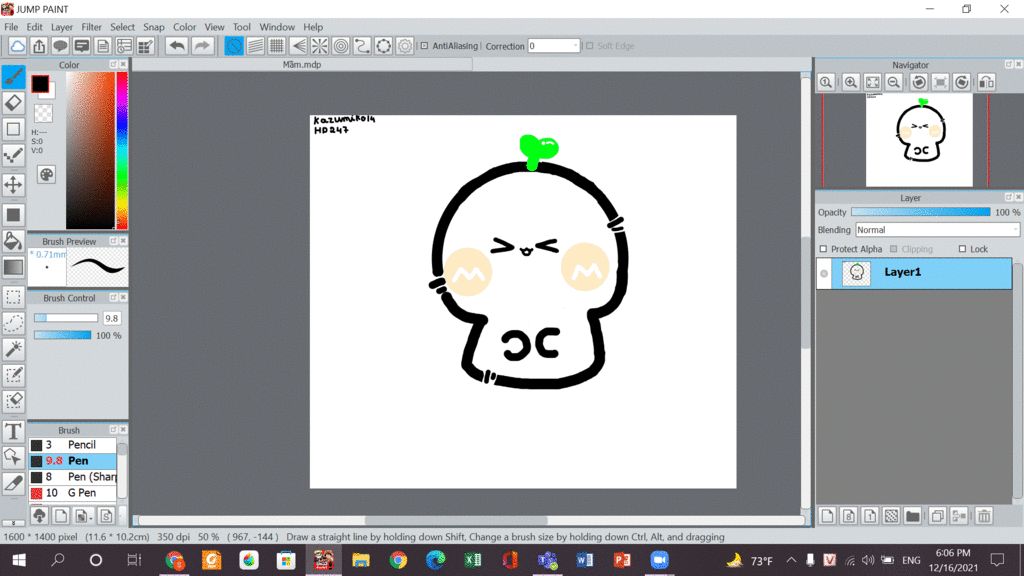The width and height of the screenshot is (1024, 576).
Task: Enable the radial snap icon
Action: (319, 46)
